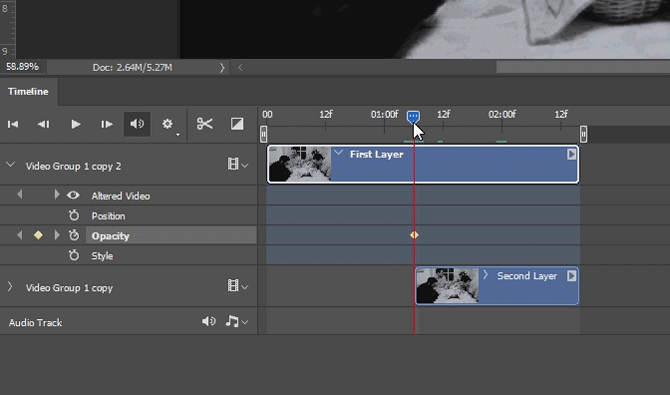Screen dimensions: 670x395
Task: Click the blue playhead marker
Action: pos(413,117)
